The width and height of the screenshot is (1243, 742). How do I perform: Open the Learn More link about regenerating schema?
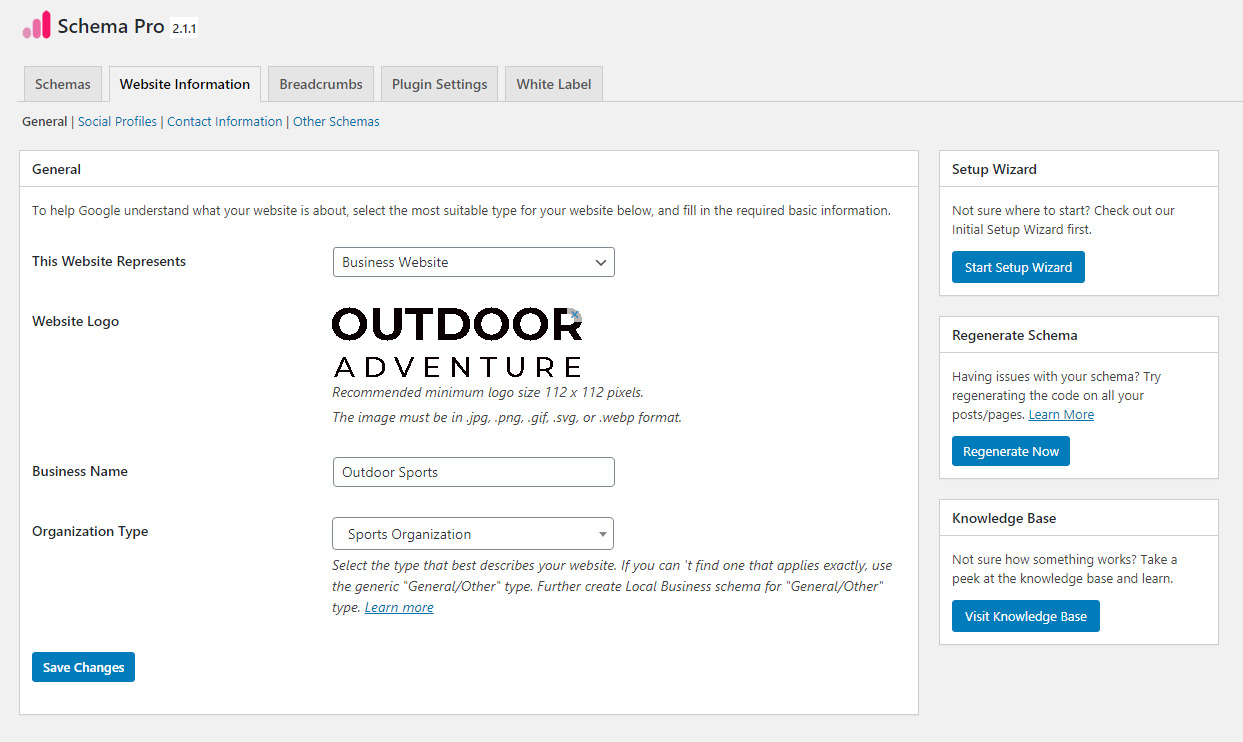point(1061,414)
